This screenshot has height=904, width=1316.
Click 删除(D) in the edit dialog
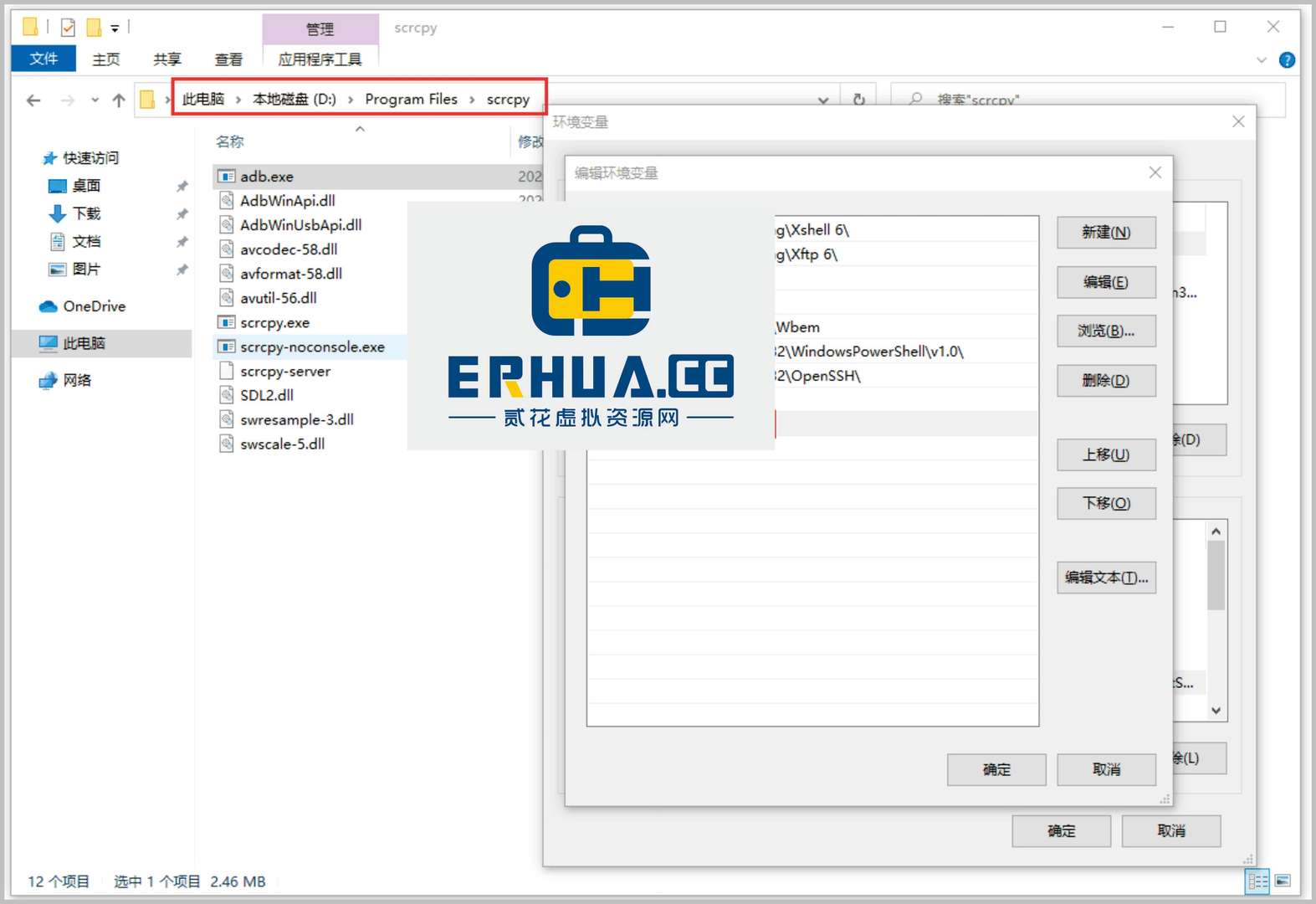[x=1105, y=381]
